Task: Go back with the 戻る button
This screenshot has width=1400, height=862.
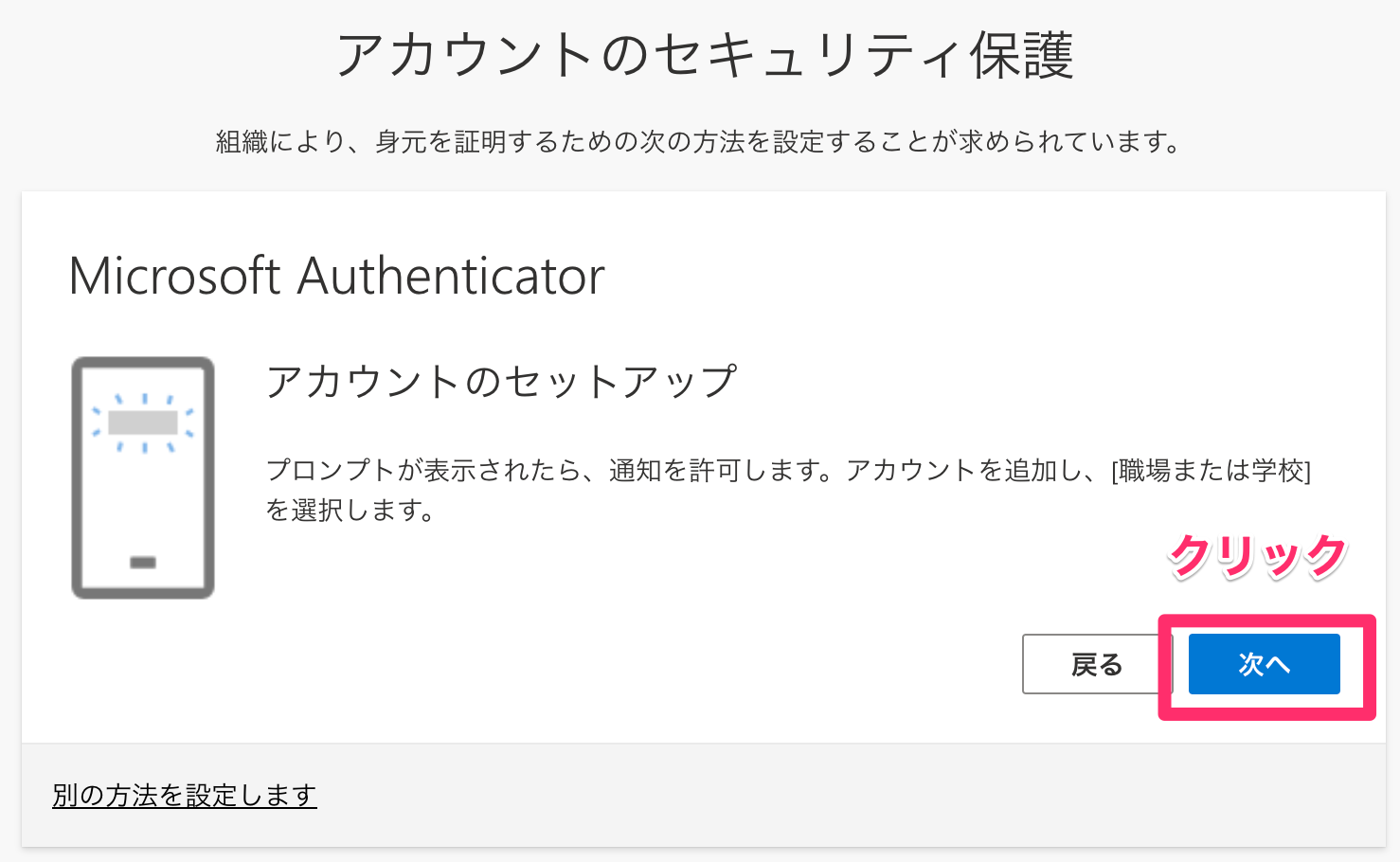Action: [x=1096, y=664]
